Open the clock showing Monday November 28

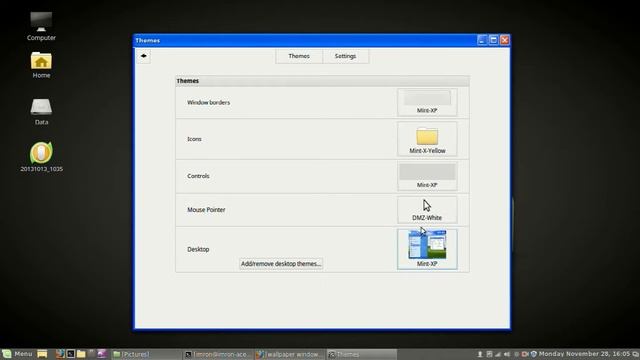[584, 354]
